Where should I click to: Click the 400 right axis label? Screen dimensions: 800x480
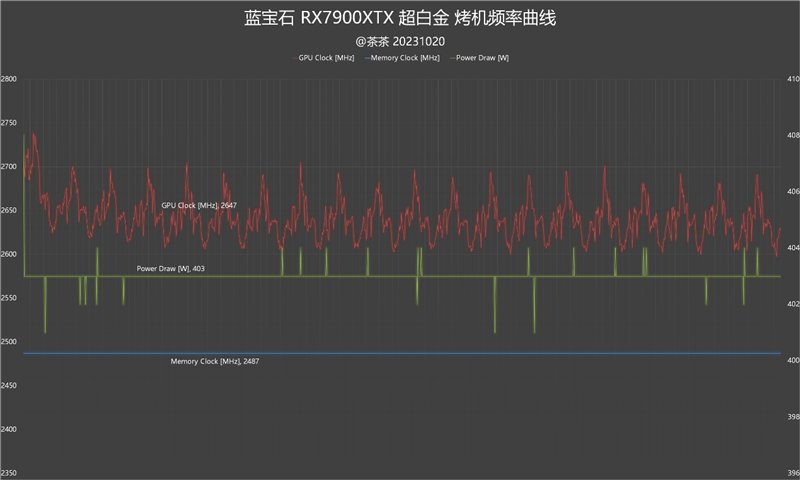pos(791,360)
